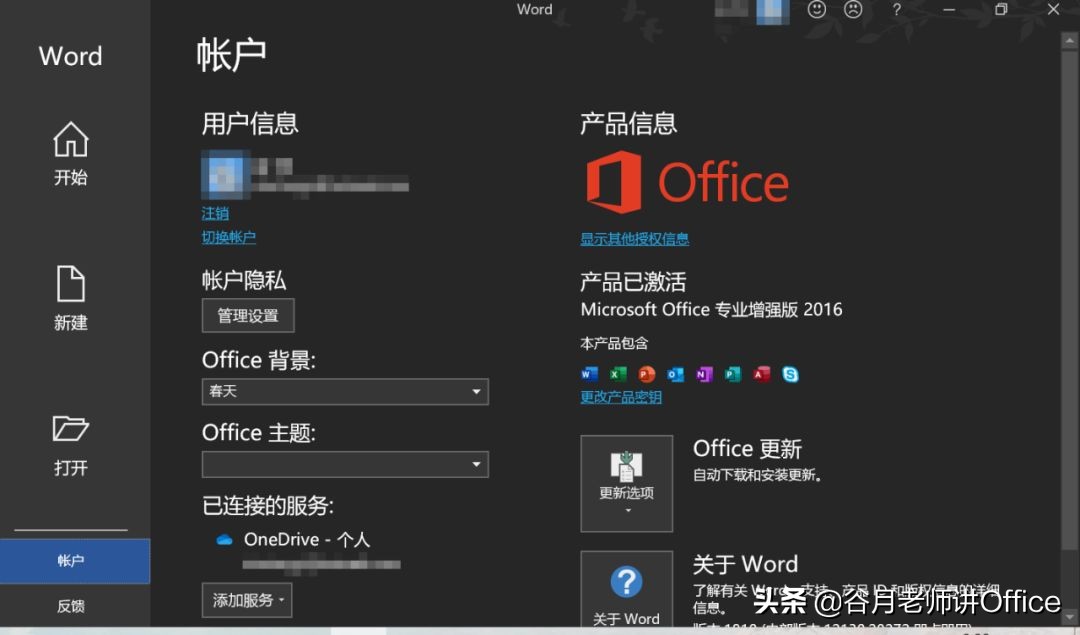Click the OneDrive - 个人 service entry
Screen dimensions: 1080x635
point(307,539)
